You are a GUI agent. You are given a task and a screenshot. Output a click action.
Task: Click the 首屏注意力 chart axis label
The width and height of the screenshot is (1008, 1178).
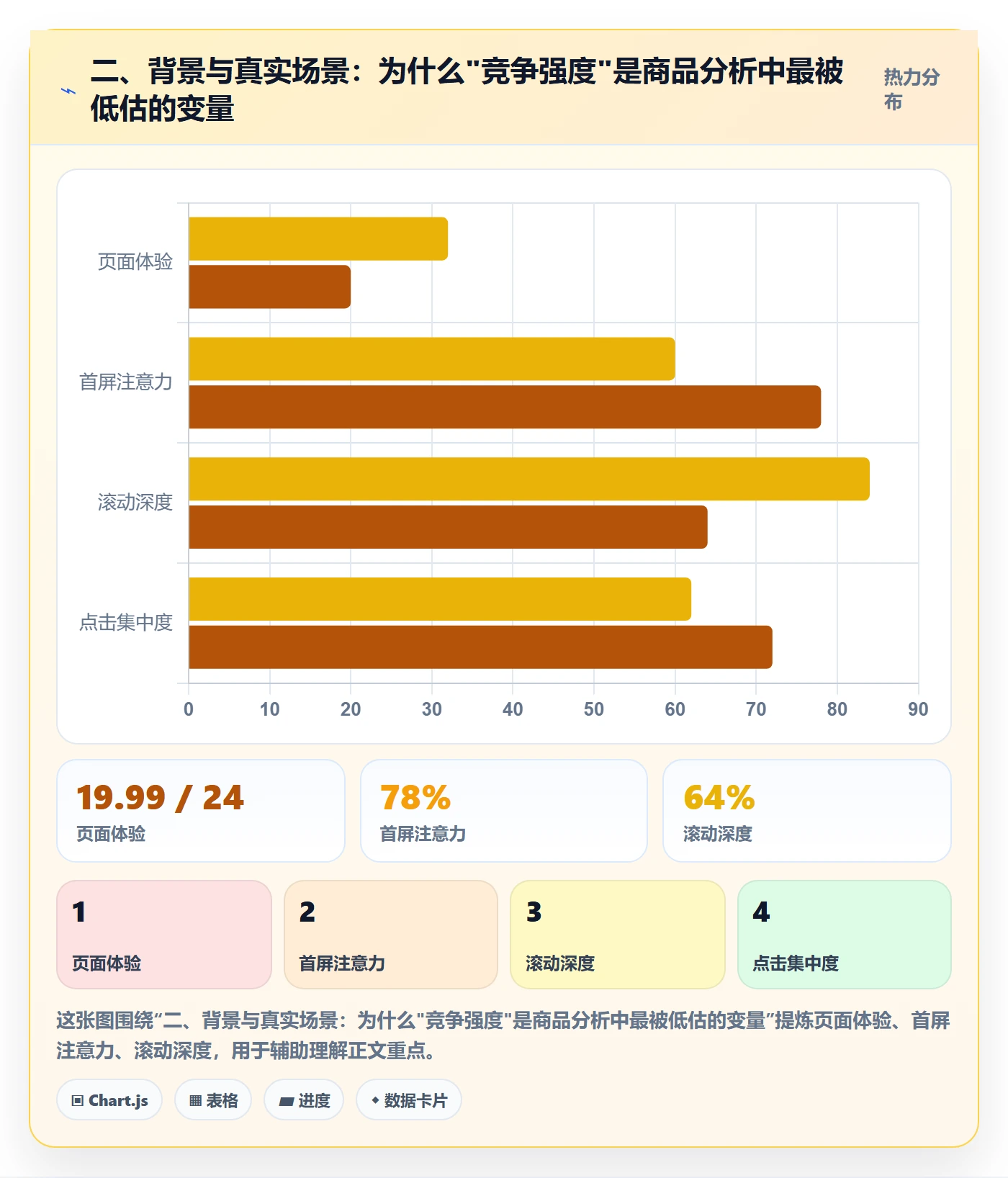tap(126, 382)
